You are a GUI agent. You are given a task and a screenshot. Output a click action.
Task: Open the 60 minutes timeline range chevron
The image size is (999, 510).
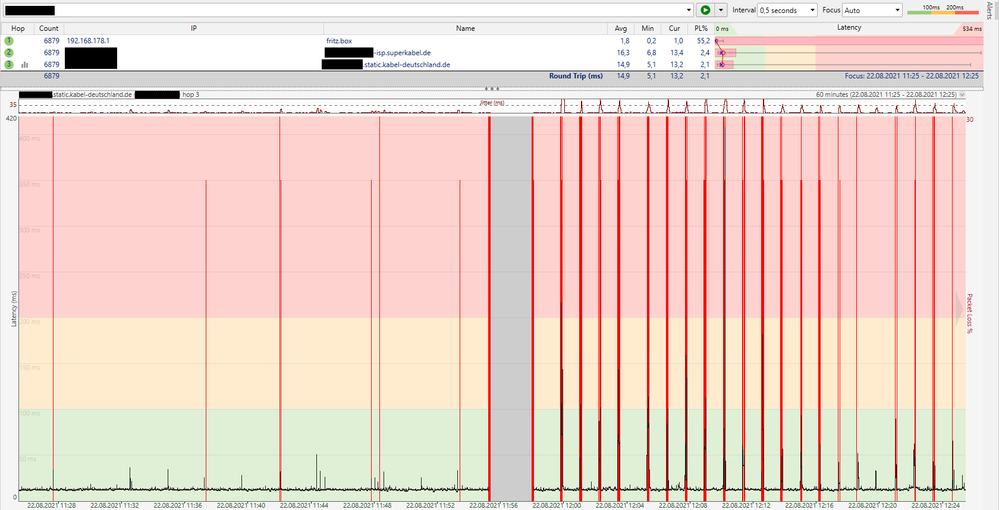(962, 94)
